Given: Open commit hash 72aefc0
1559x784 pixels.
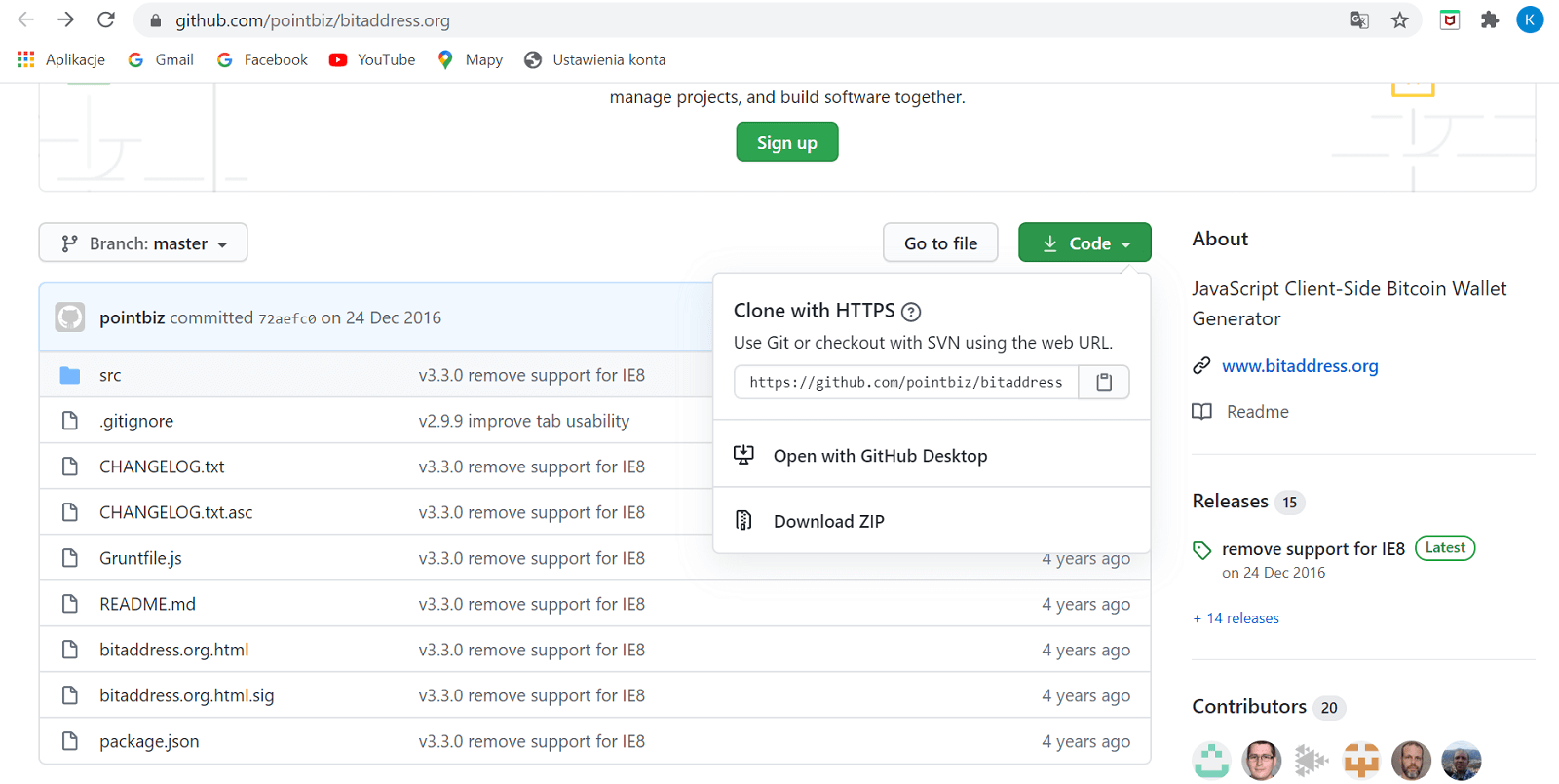Looking at the screenshot, I should (286, 318).
